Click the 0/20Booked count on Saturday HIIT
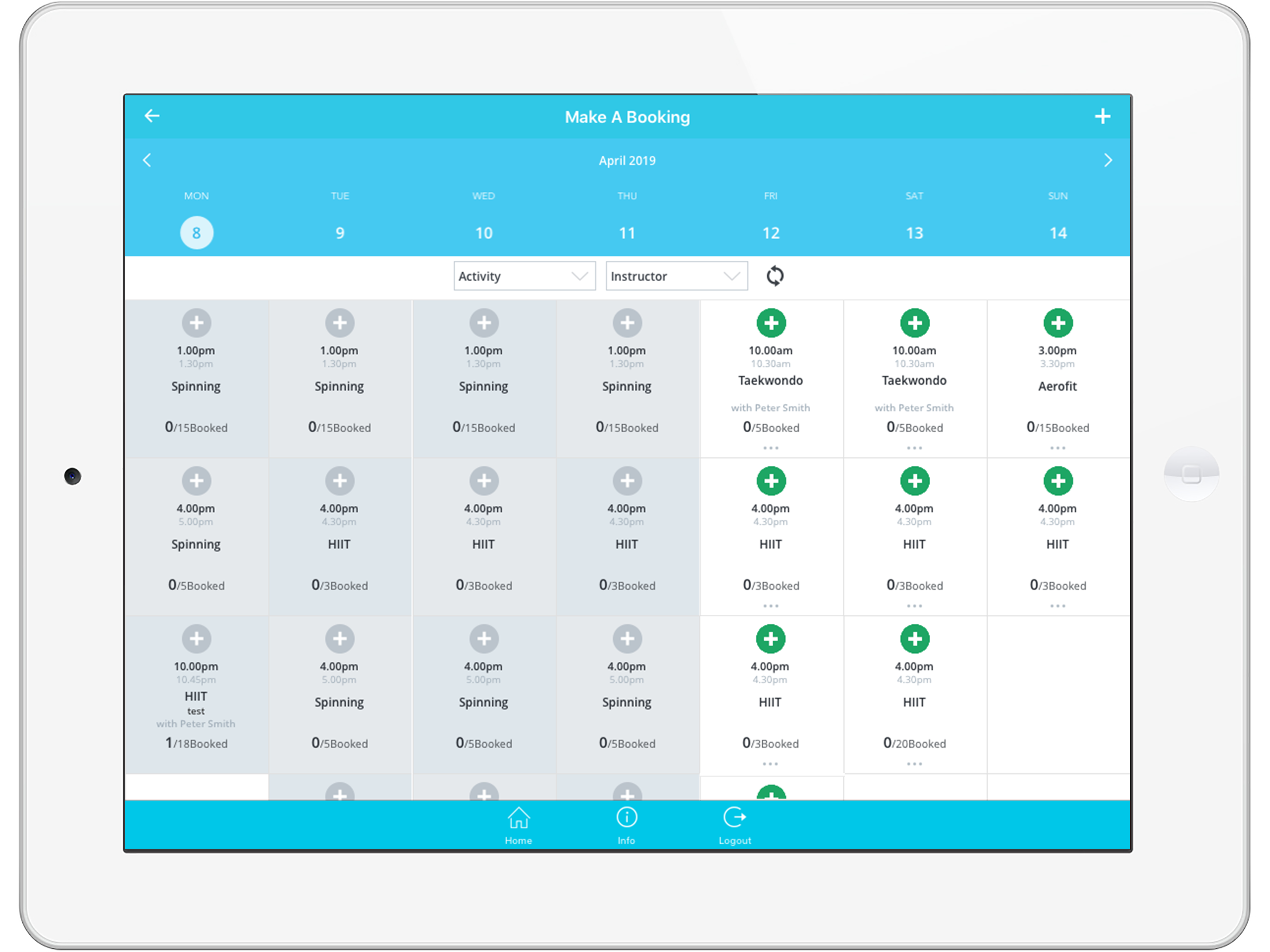 tap(914, 743)
